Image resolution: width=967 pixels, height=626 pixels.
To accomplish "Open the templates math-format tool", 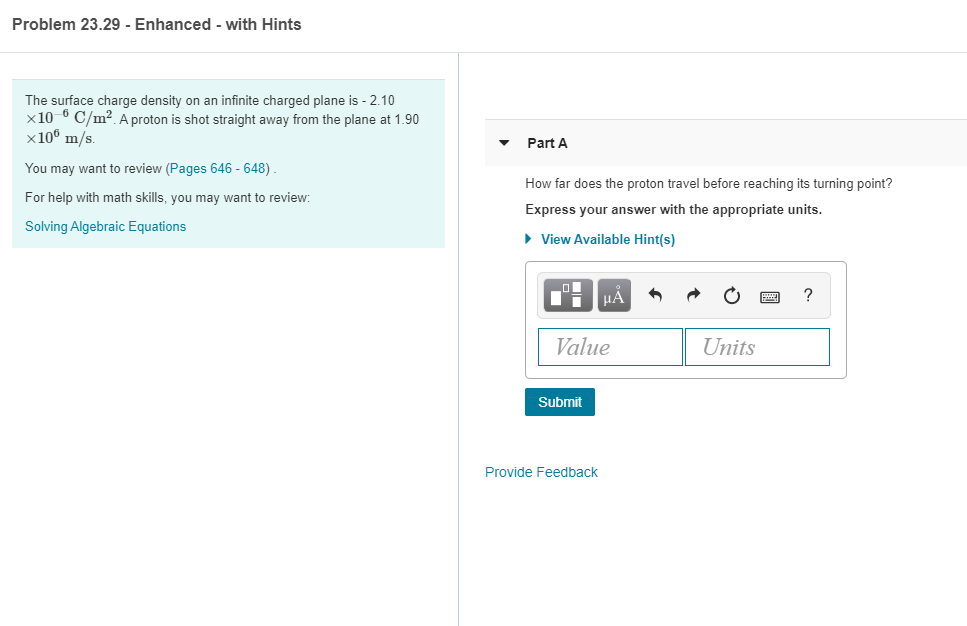I will pos(568,295).
